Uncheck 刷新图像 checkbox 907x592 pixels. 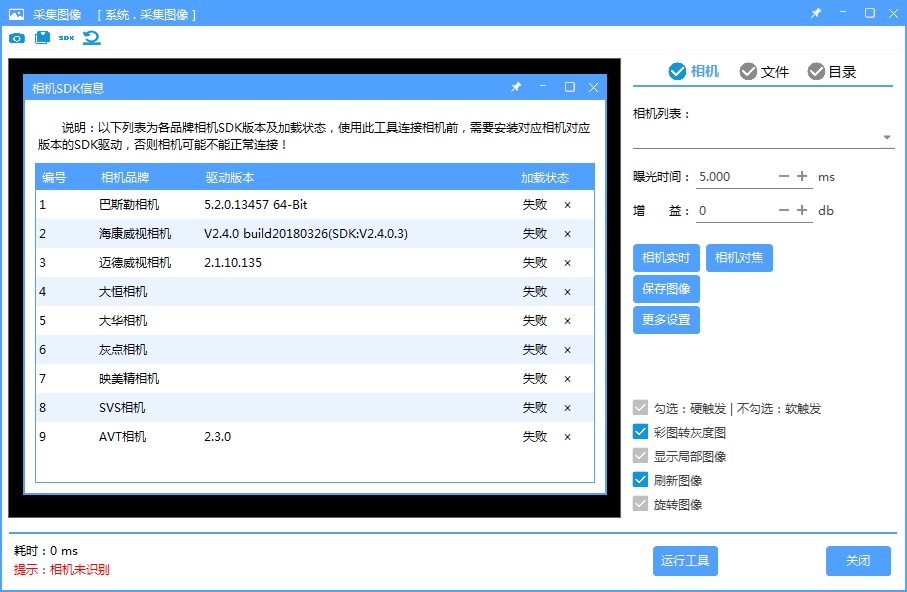point(640,480)
